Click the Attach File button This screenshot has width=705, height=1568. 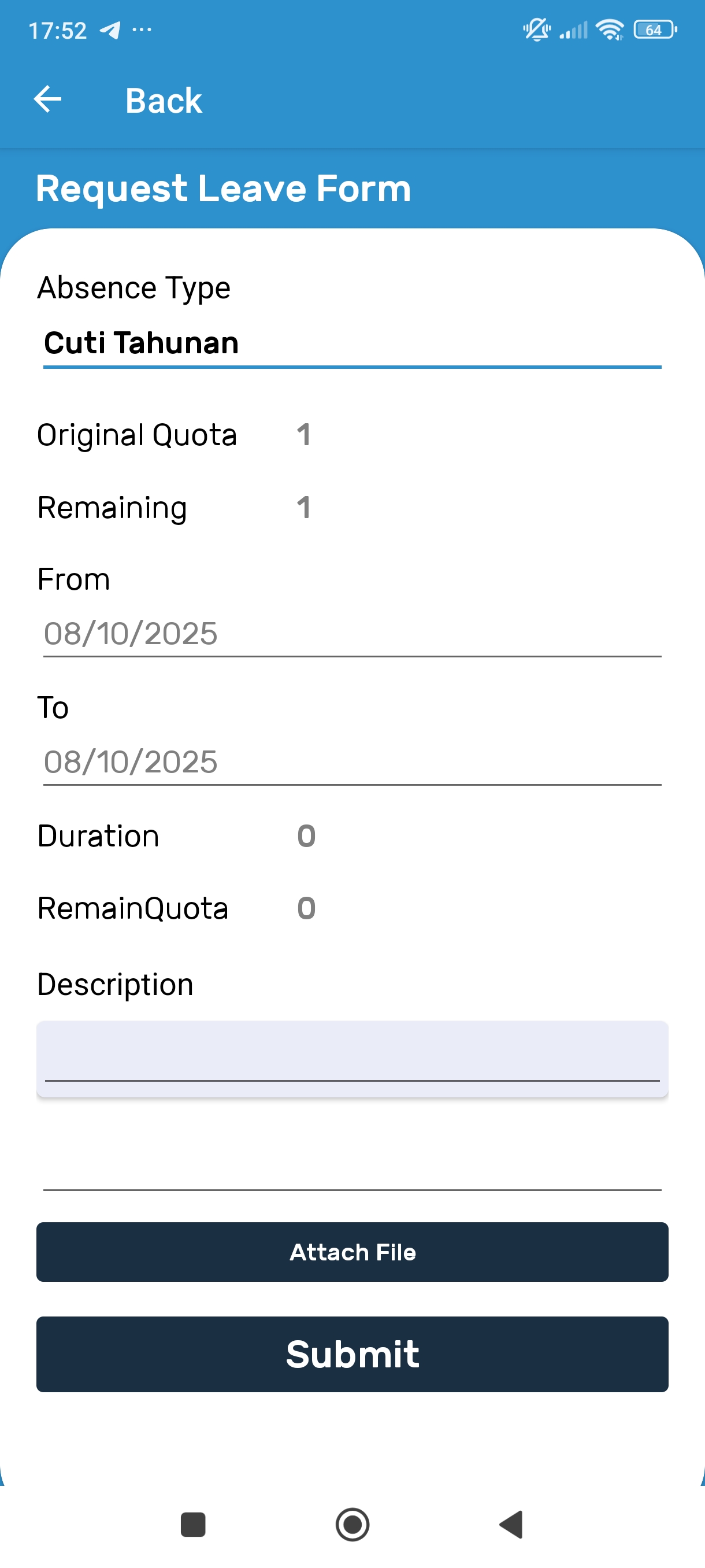click(352, 1252)
